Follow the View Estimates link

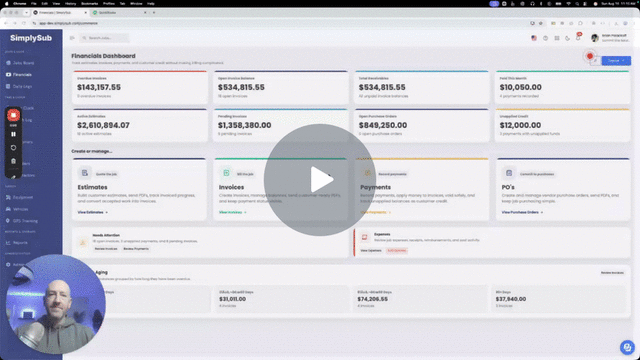pos(92,212)
